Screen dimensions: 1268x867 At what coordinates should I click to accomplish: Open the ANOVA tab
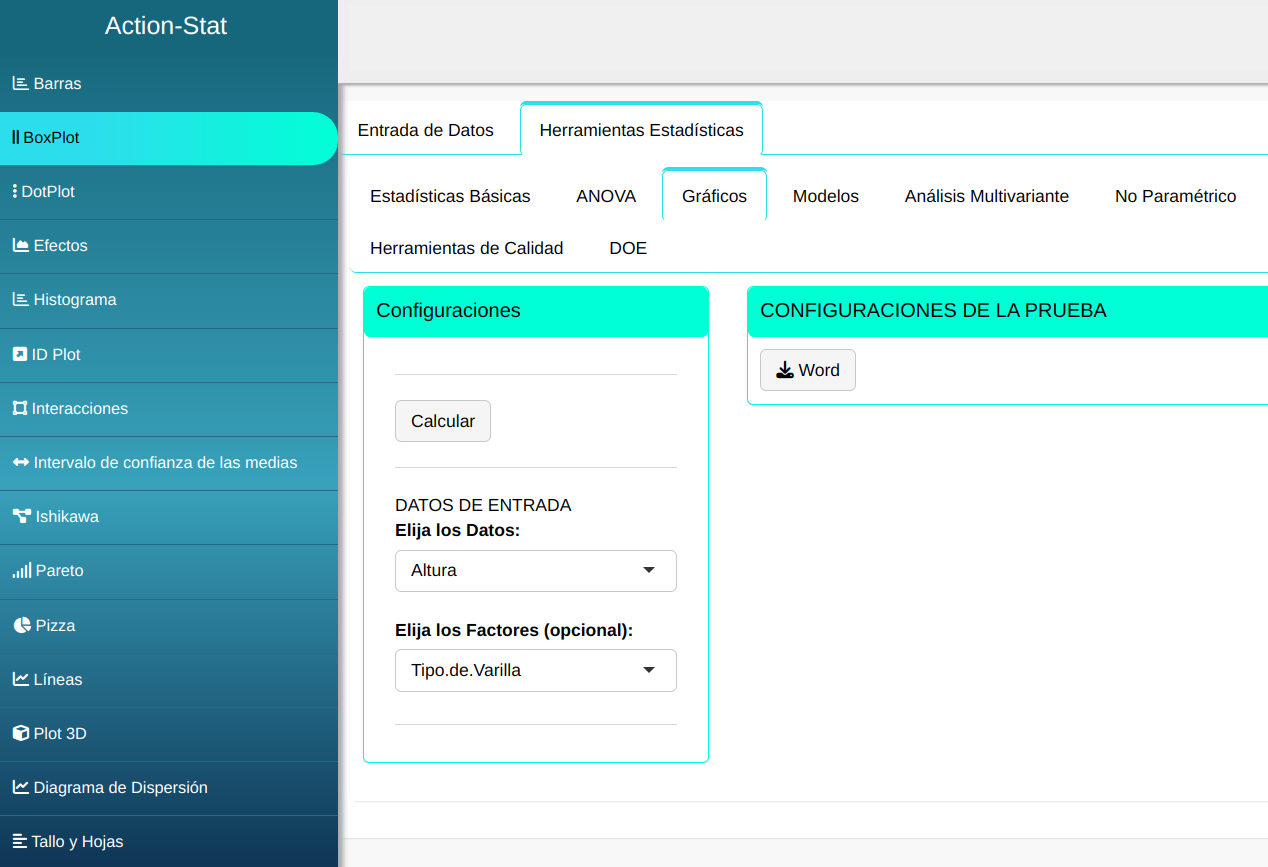pos(606,196)
